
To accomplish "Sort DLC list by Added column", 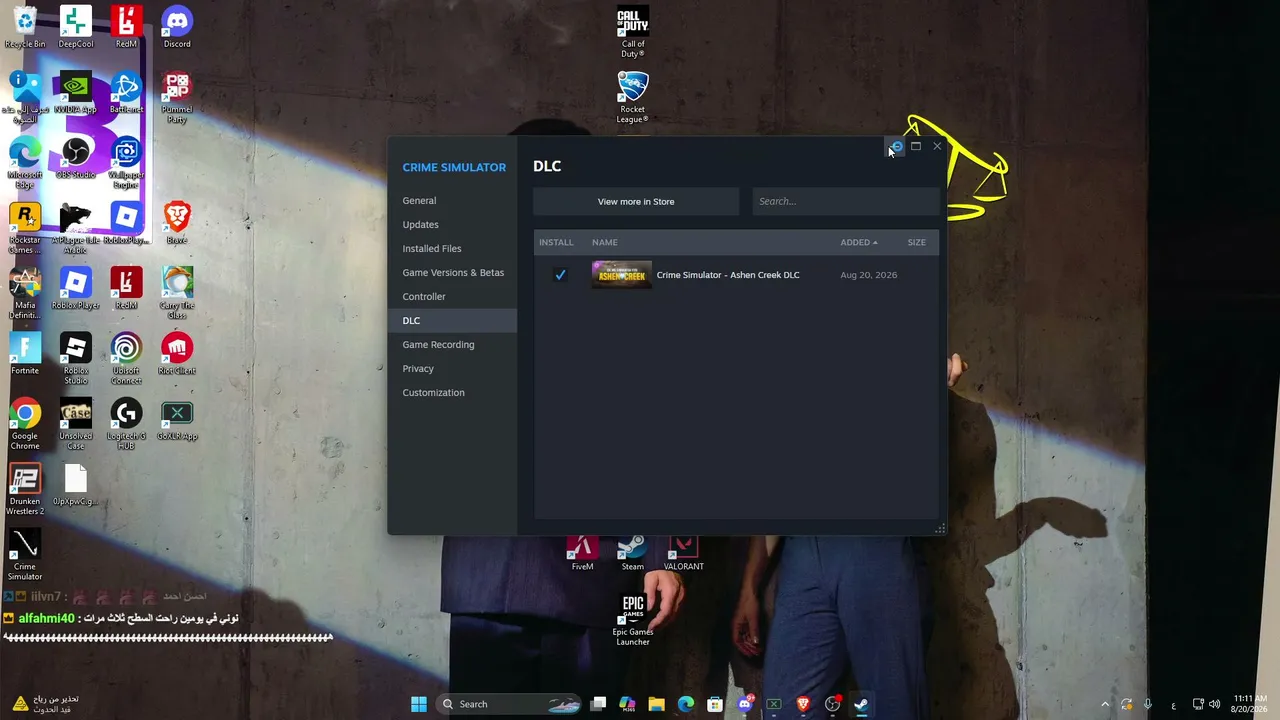I will 858,242.
